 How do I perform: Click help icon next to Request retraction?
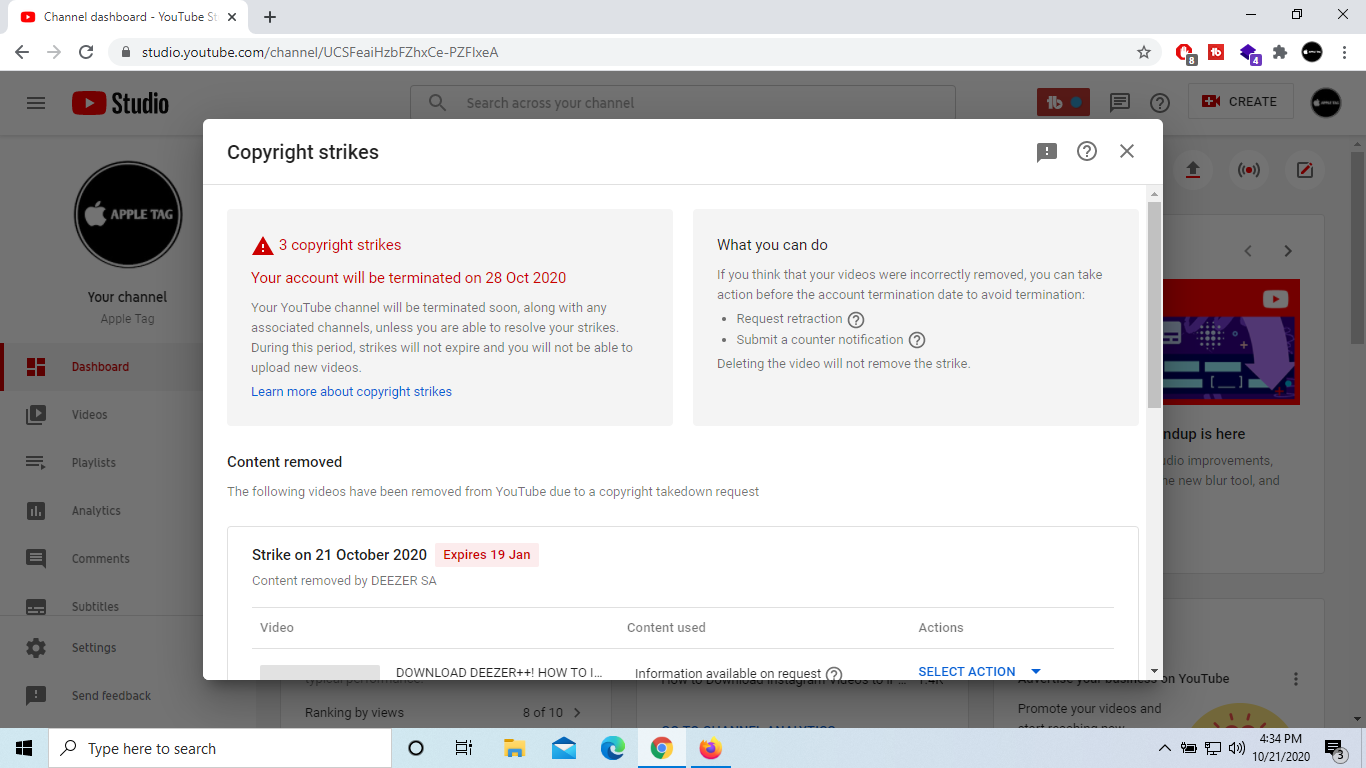tap(856, 320)
